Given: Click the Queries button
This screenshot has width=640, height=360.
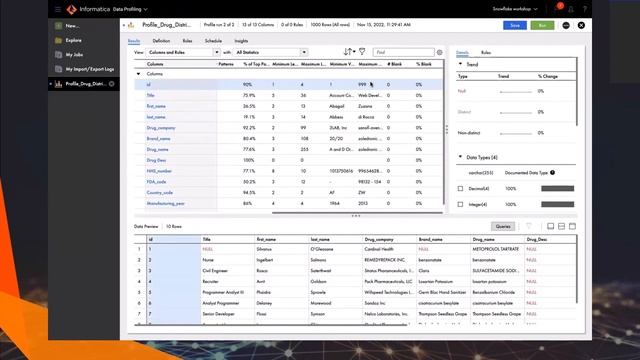Looking at the screenshot, I should tap(503, 227).
